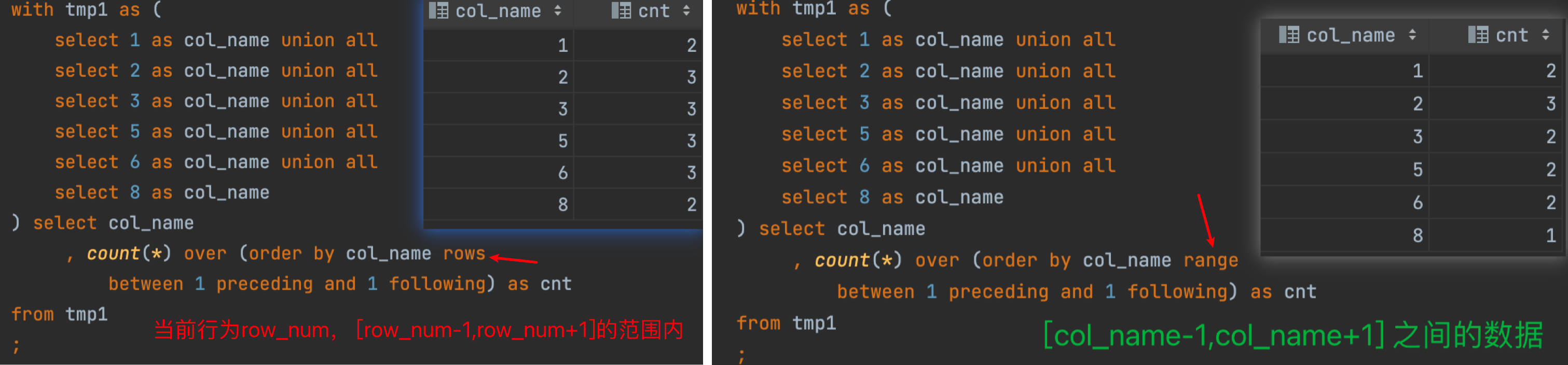Toggle sort arrows on left table's col_name header
This screenshot has width=1568, height=365.
click(x=558, y=11)
